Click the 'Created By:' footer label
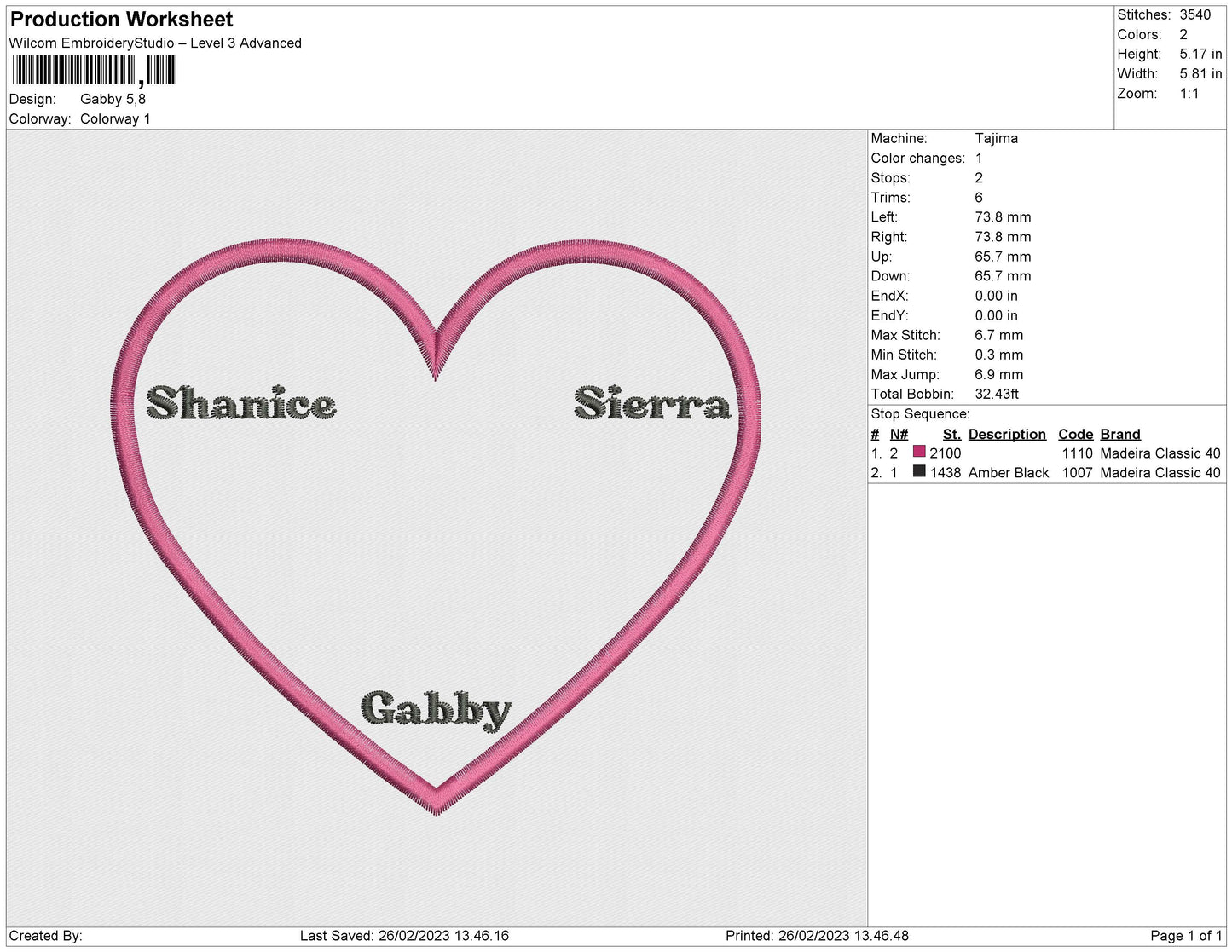Viewport: 1232px width, 952px height. pyautogui.click(x=45, y=936)
